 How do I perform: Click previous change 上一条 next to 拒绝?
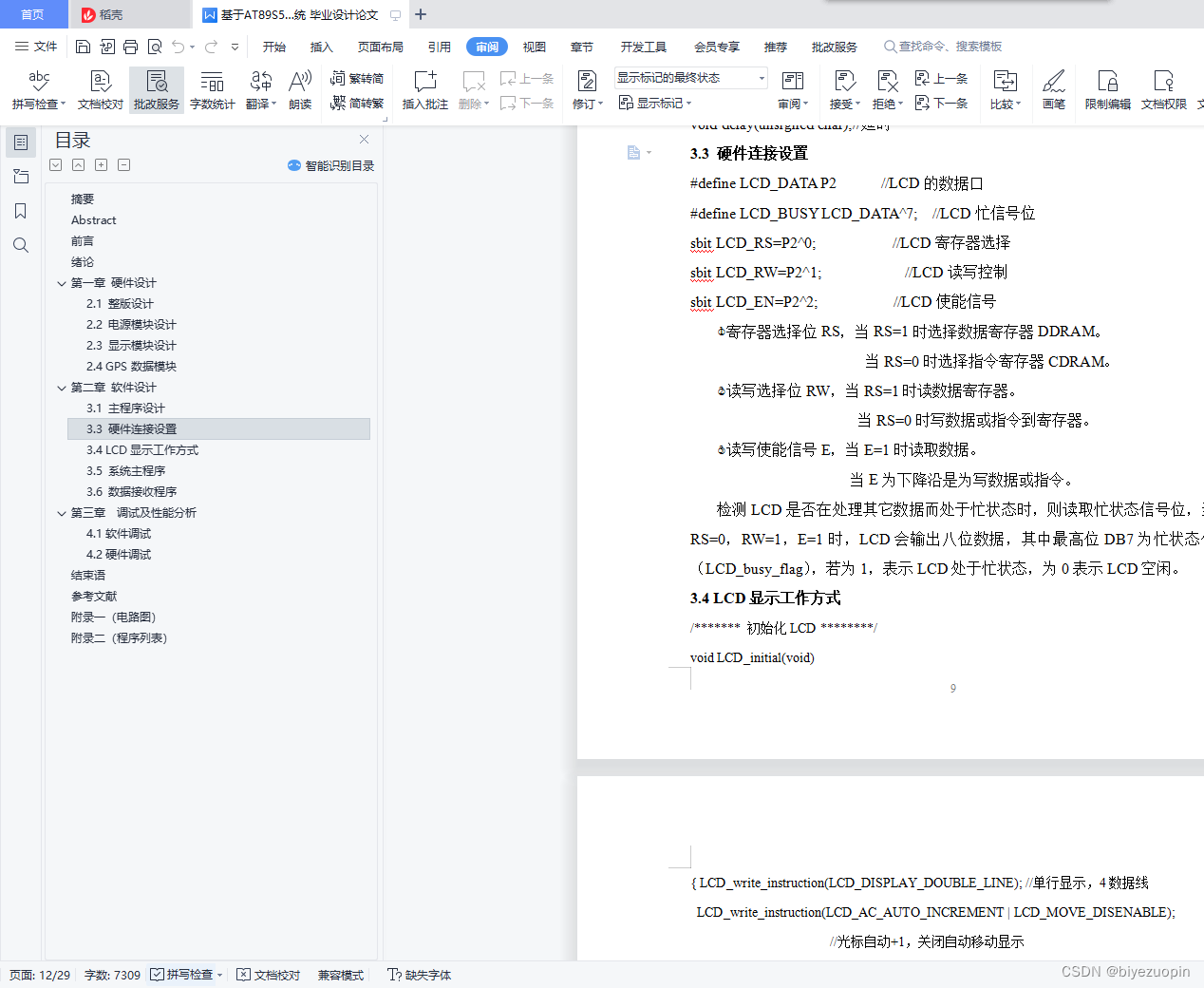(941, 79)
